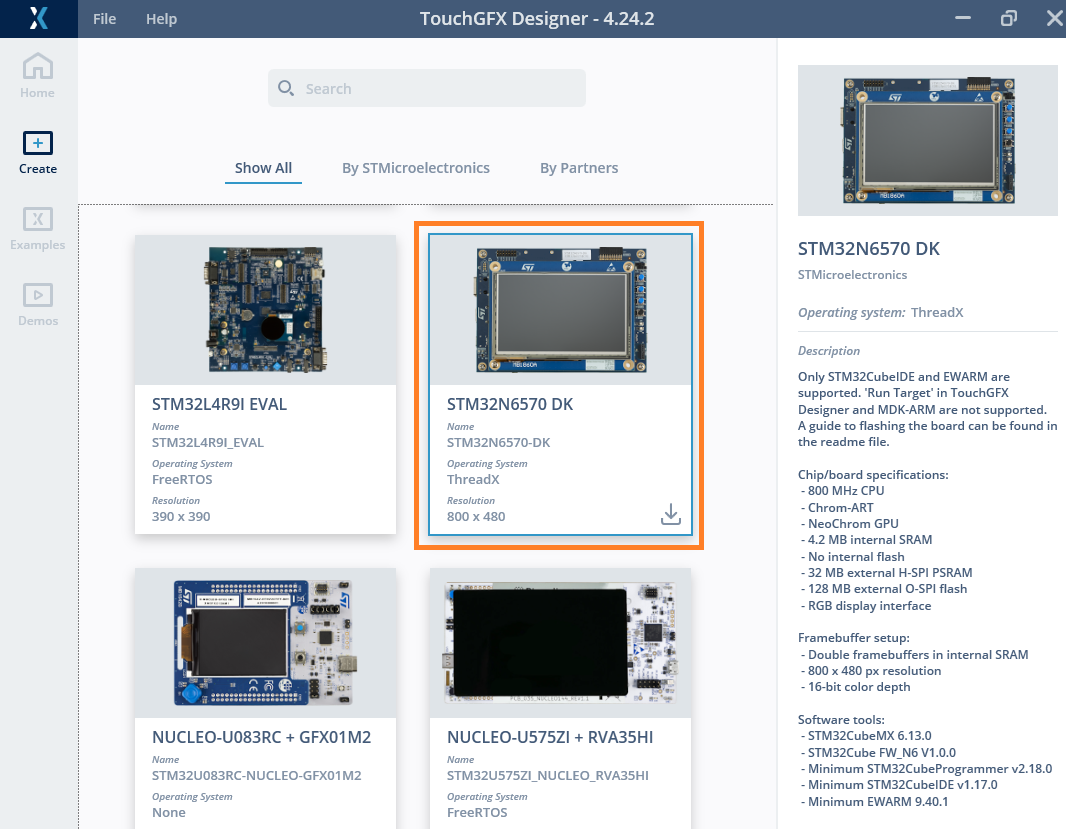This screenshot has height=829, width=1069.
Task: Download the STM32N6570-DK board package
Action: pos(670,513)
